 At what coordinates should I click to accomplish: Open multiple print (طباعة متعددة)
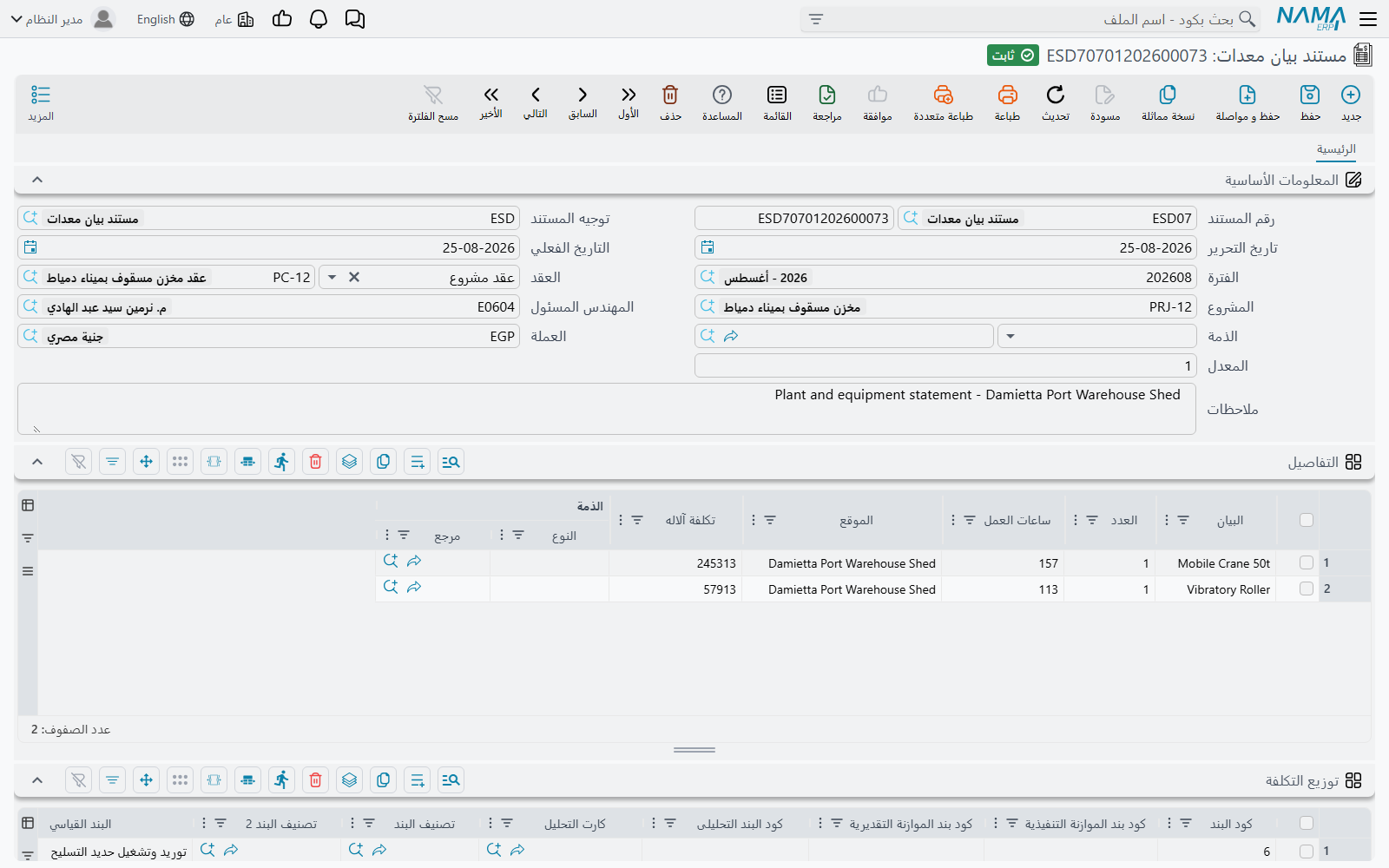[x=943, y=102]
